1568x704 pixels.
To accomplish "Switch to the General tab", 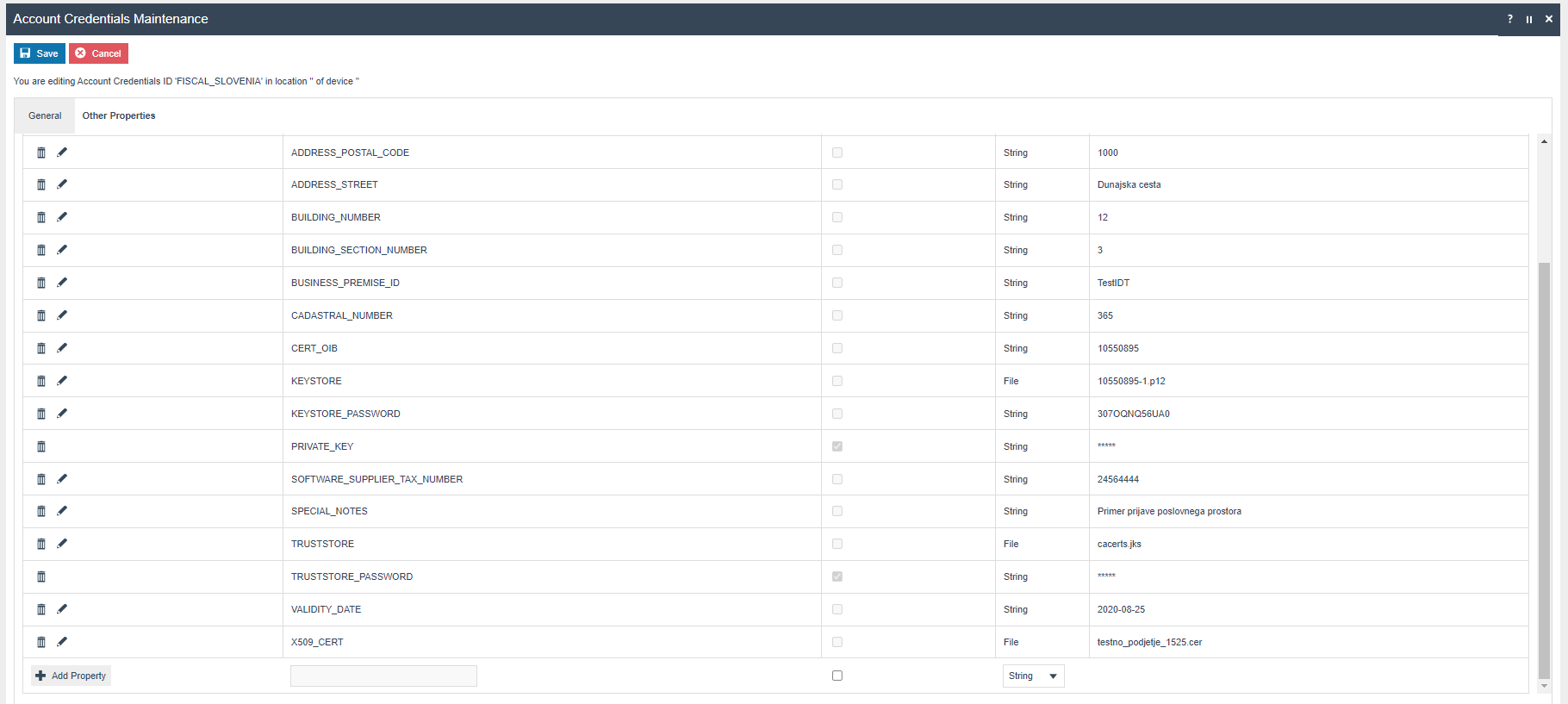I will tap(45, 115).
